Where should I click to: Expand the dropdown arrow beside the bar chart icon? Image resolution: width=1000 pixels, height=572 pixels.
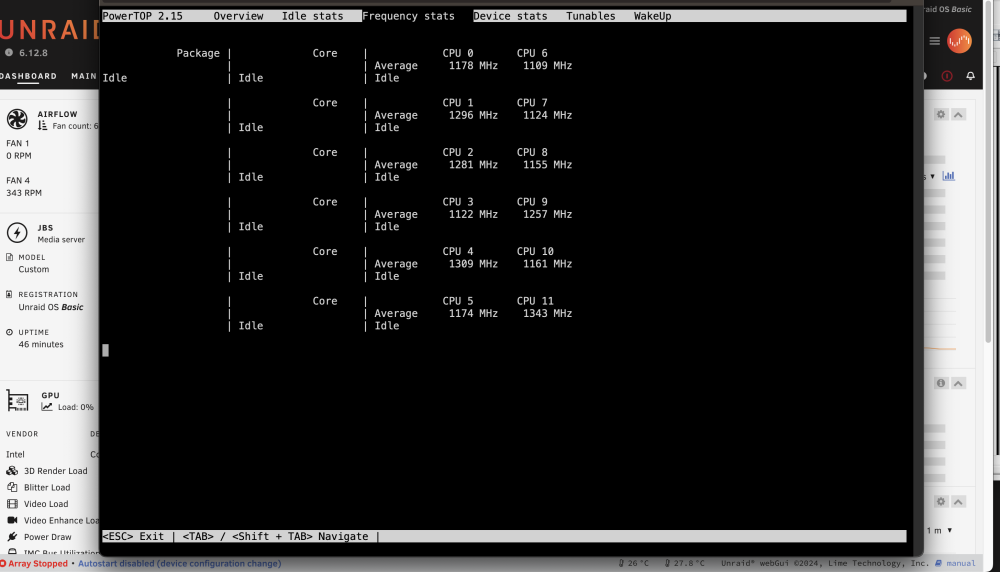pyautogui.click(x=932, y=177)
